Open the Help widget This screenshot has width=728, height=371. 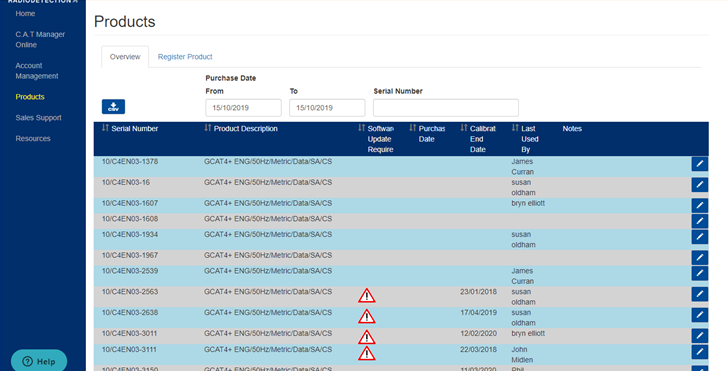39,361
